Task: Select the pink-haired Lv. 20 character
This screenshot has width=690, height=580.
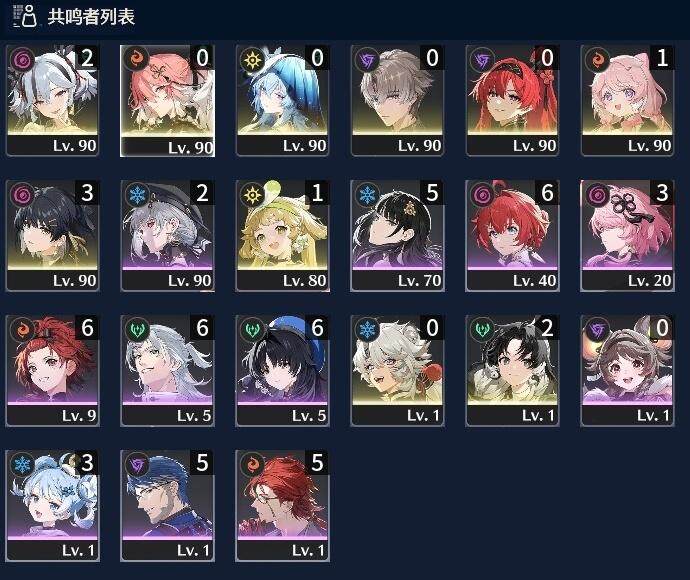Action: (x=627, y=235)
